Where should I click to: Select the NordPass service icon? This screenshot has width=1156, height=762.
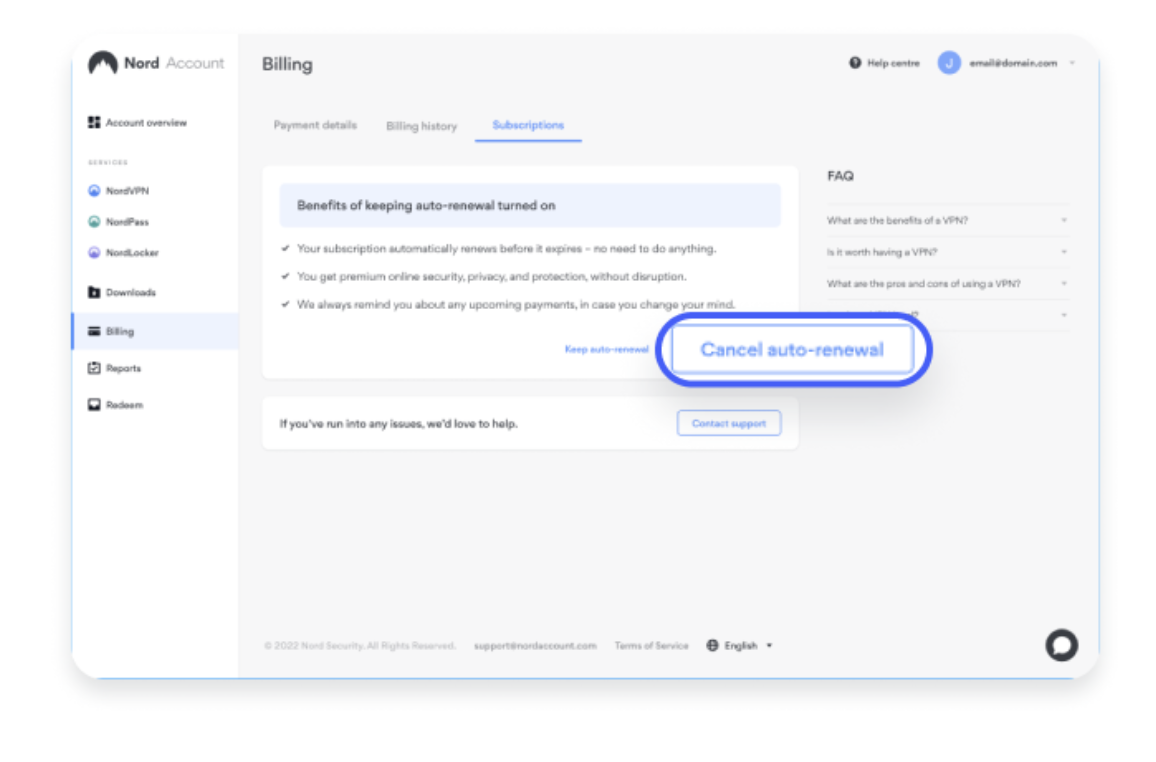(94, 222)
